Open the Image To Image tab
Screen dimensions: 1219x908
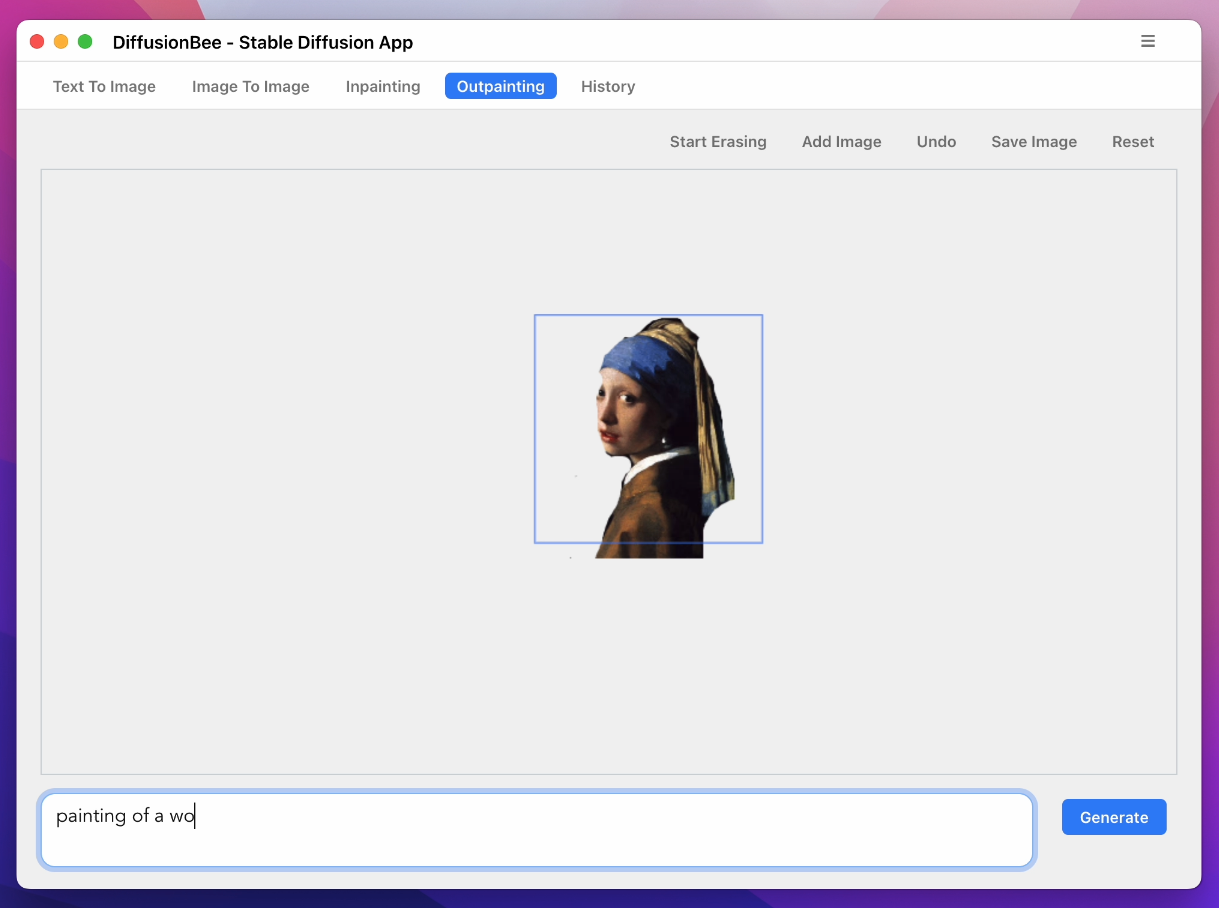pyautogui.click(x=251, y=87)
